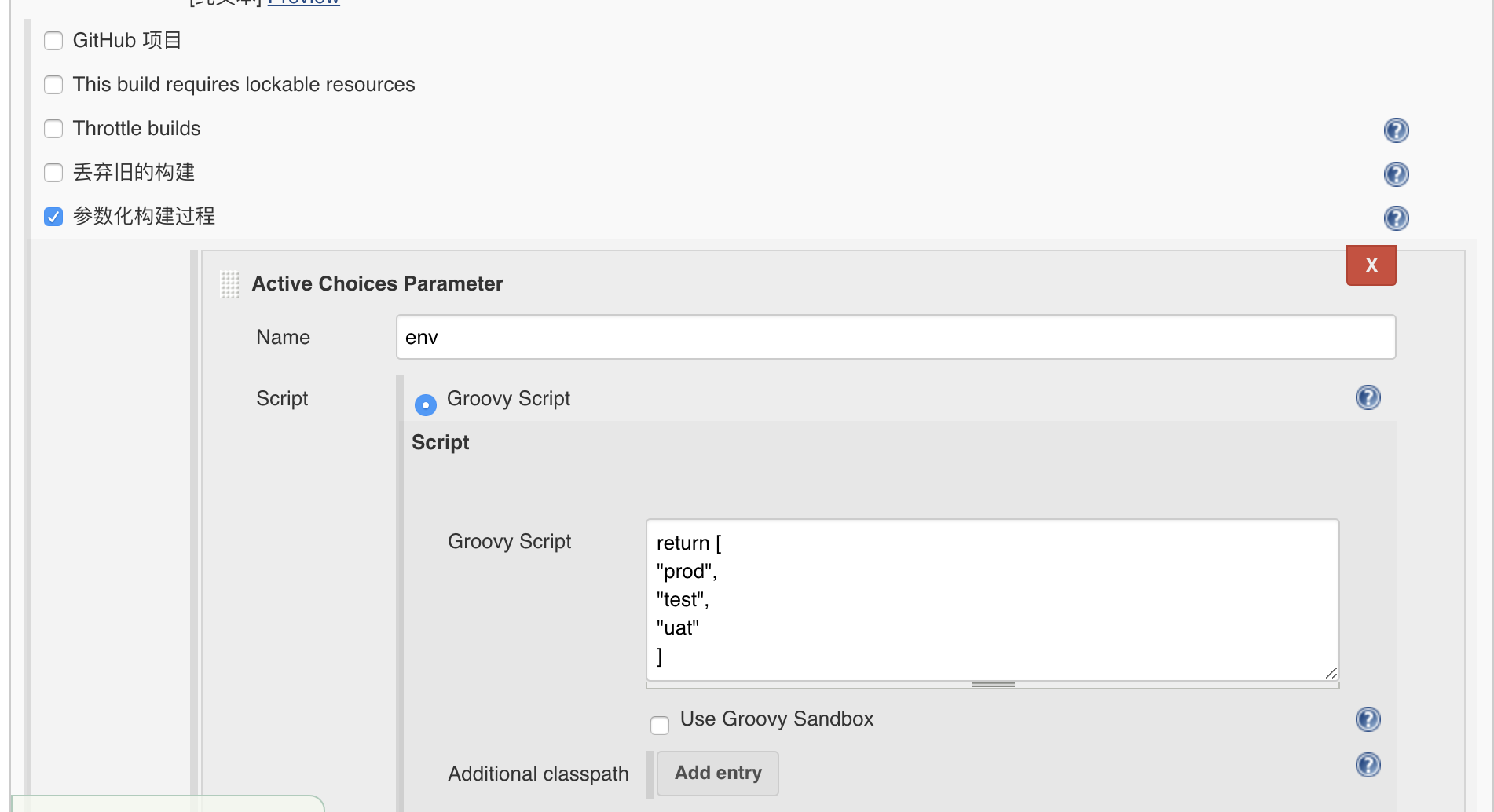Click the bold Script section heading
Viewport: 1494px width, 812px height.
(x=440, y=443)
